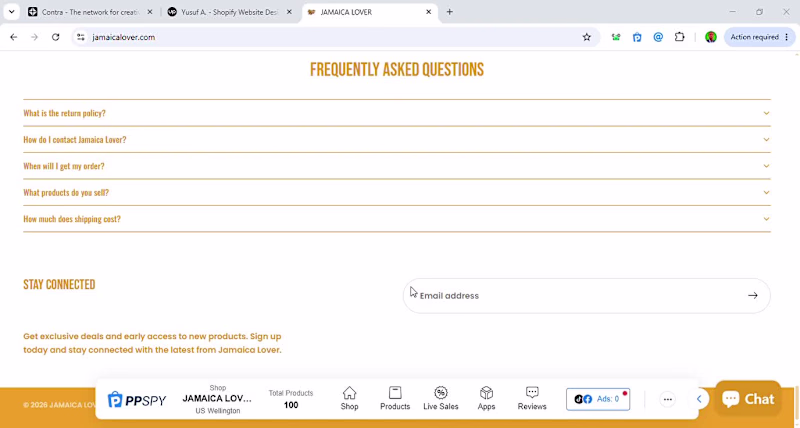Viewport: 800px width, 428px height.
Task: Submit email with the arrow button
Action: tap(753, 296)
